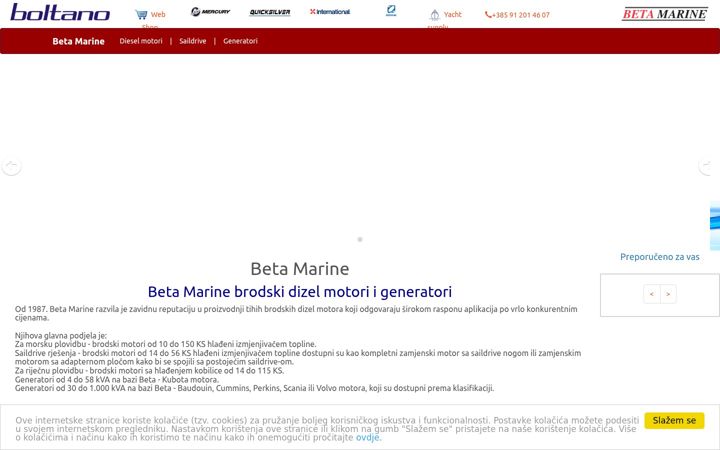Open the International brand logo
720x450 pixels.
(x=330, y=11)
